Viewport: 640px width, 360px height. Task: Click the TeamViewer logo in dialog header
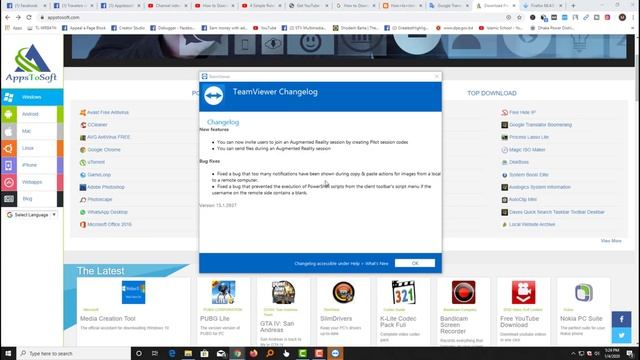point(213,96)
